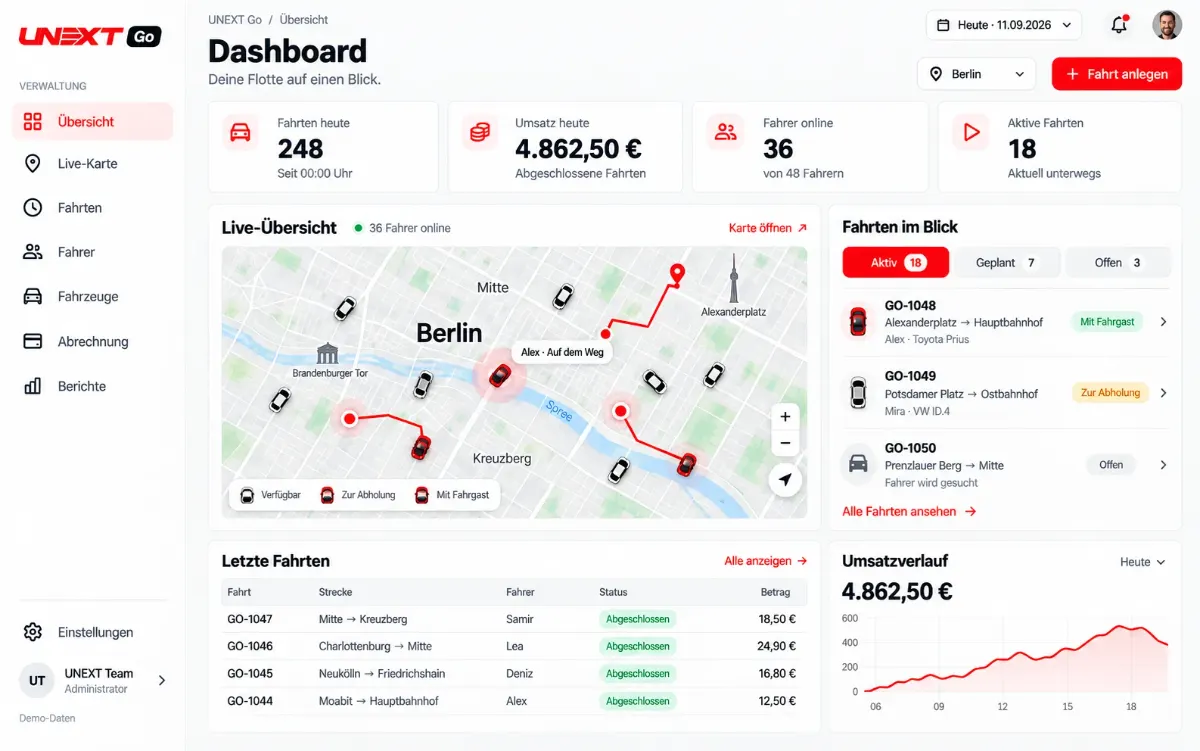Screen dimensions: 1200x751
Task: Click the car icon on Fahrten heute card
Action: [x=240, y=132]
